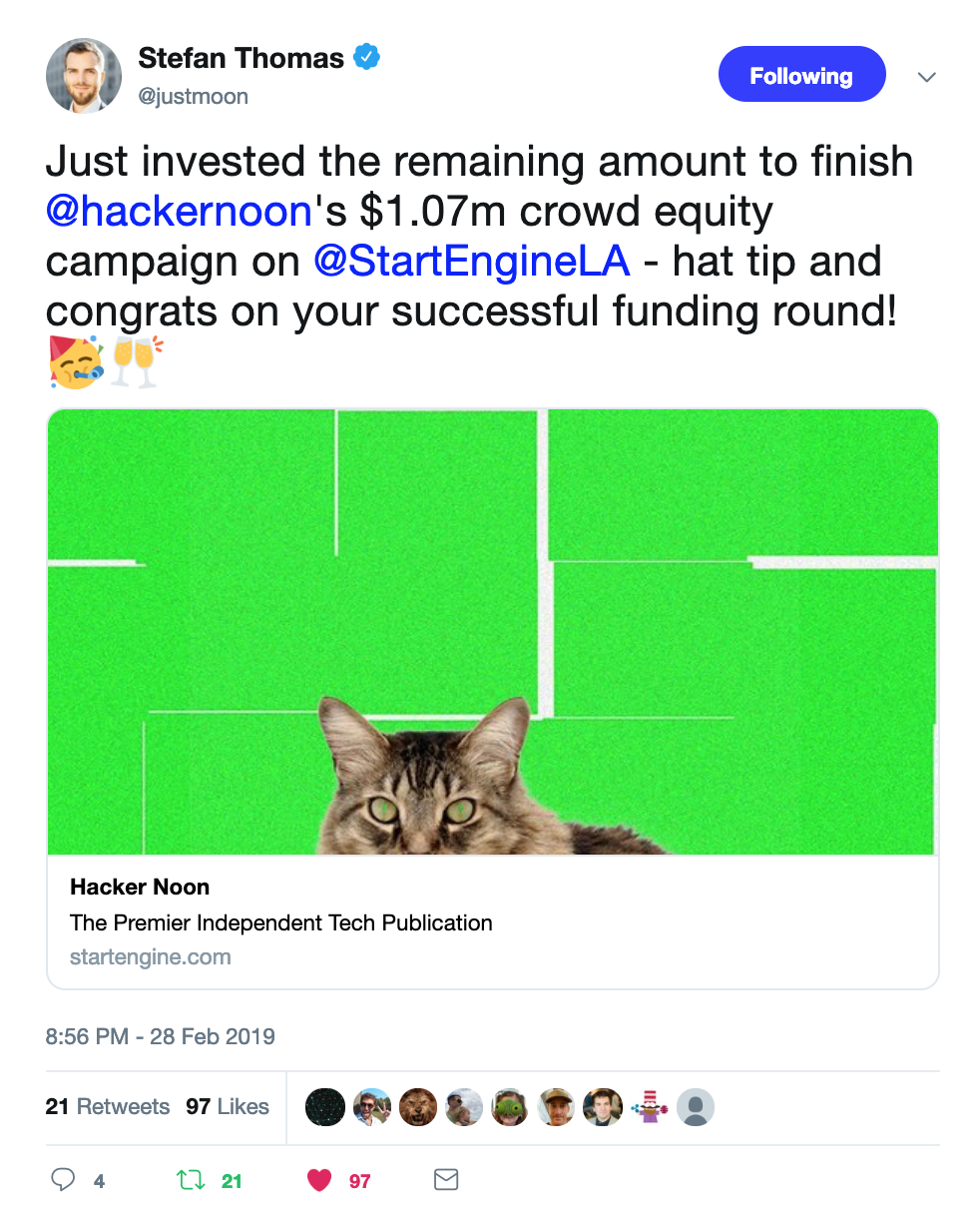View the 21 Retweets list

point(108,1106)
